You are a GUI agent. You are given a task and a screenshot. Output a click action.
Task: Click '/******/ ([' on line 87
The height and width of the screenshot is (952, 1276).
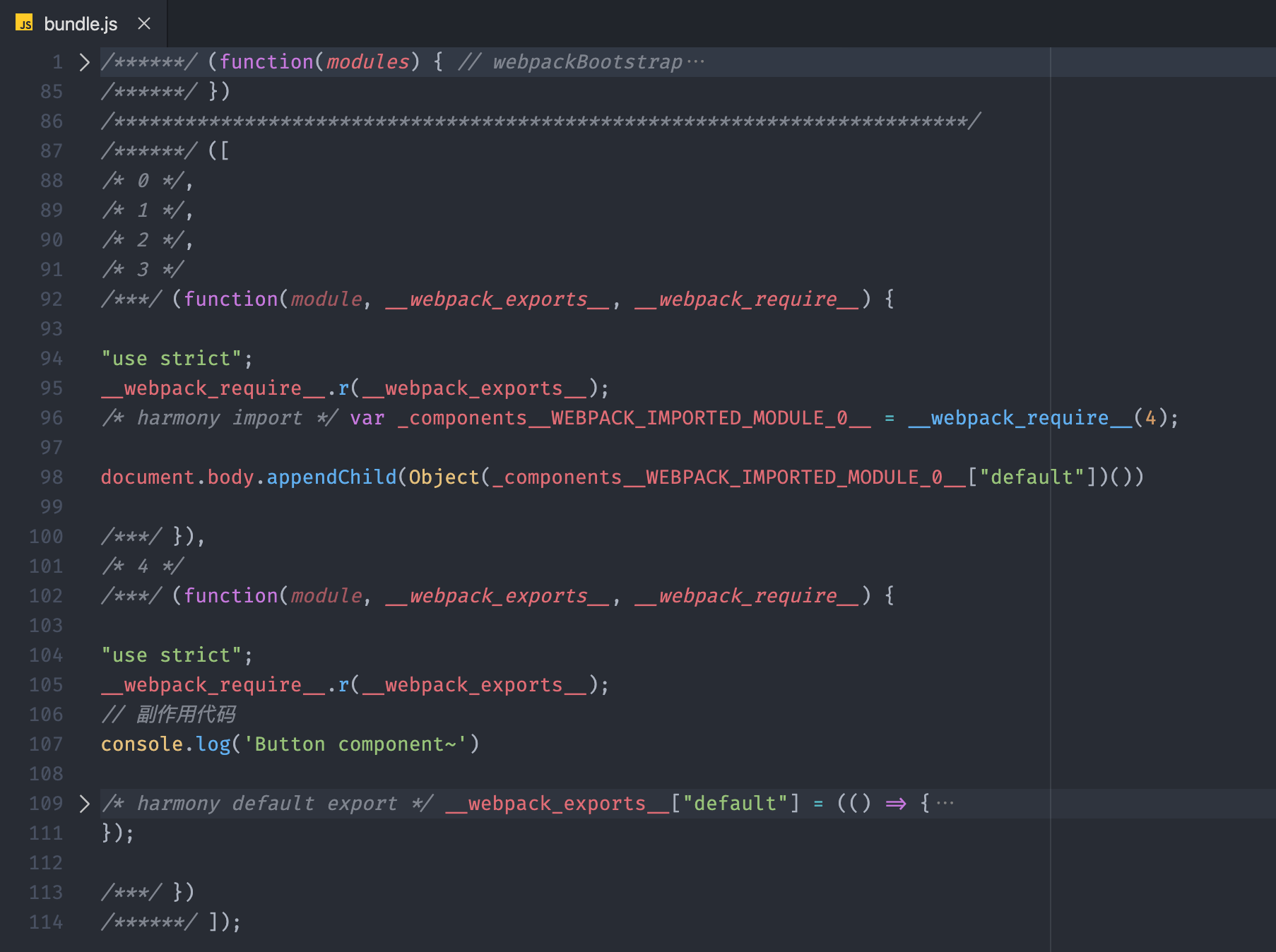pyautogui.click(x=165, y=151)
